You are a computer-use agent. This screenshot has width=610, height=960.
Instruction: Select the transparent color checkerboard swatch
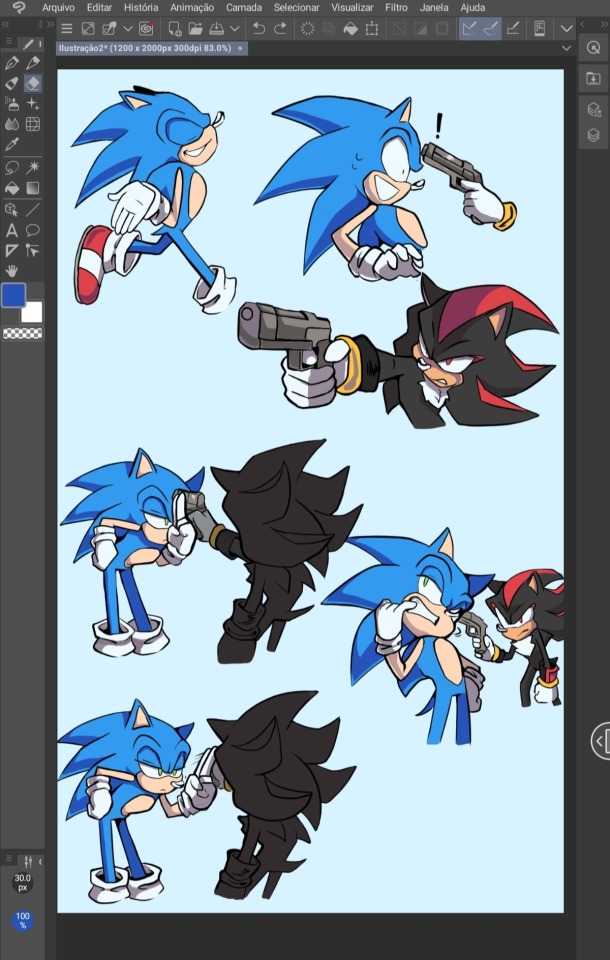(23, 333)
